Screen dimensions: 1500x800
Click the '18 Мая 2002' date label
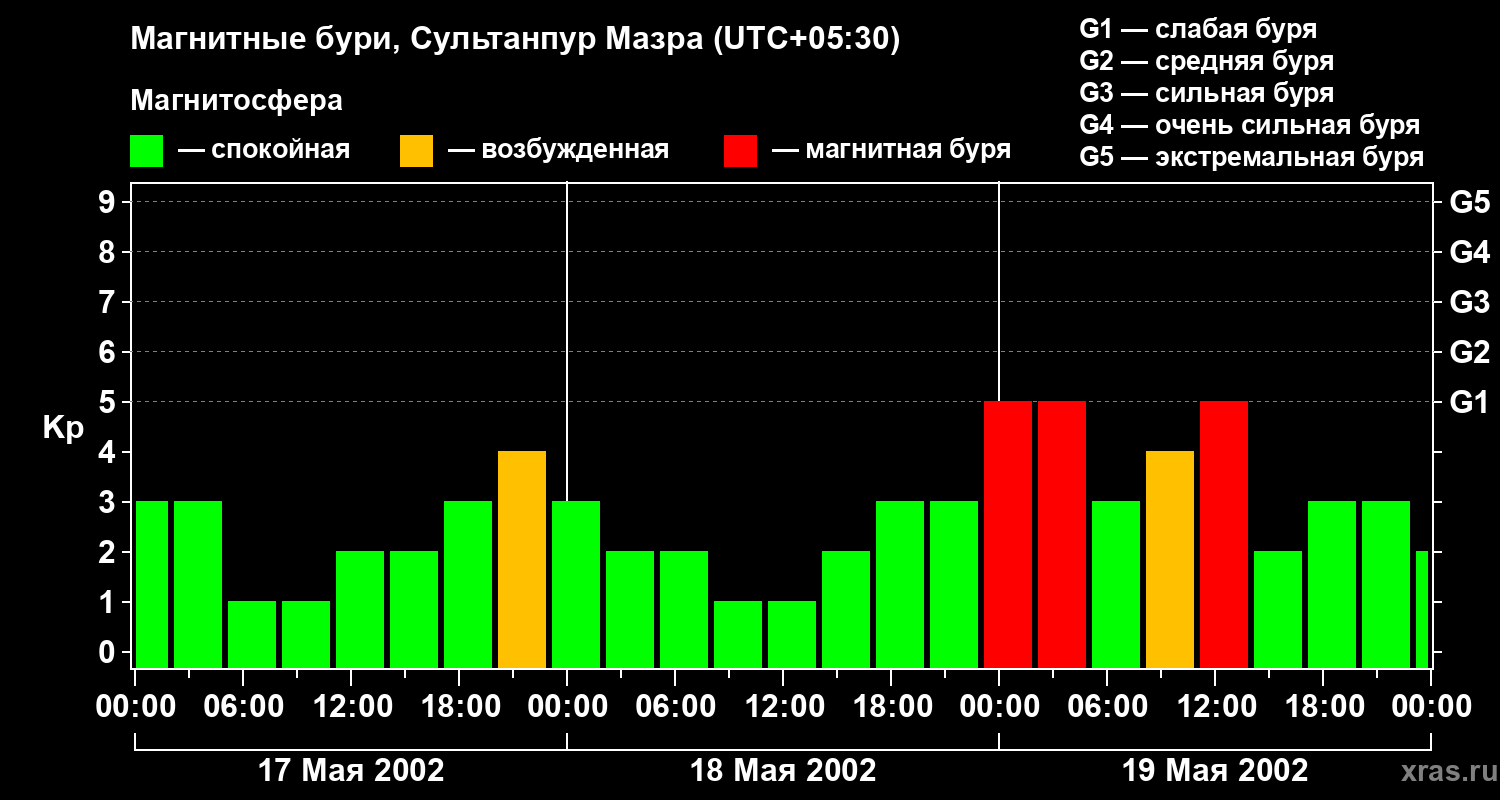(x=783, y=771)
